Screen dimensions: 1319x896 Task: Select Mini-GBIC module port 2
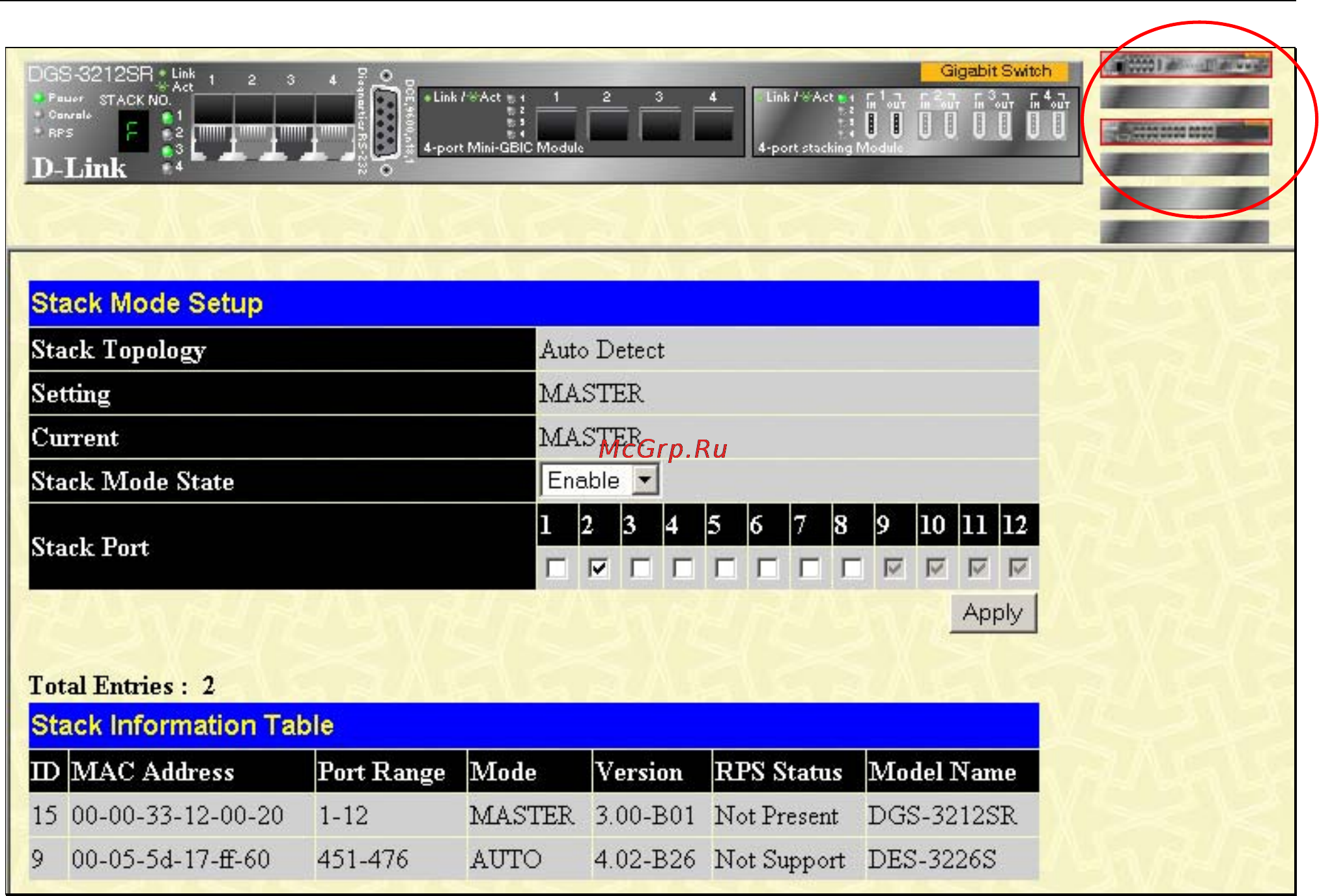[608, 124]
